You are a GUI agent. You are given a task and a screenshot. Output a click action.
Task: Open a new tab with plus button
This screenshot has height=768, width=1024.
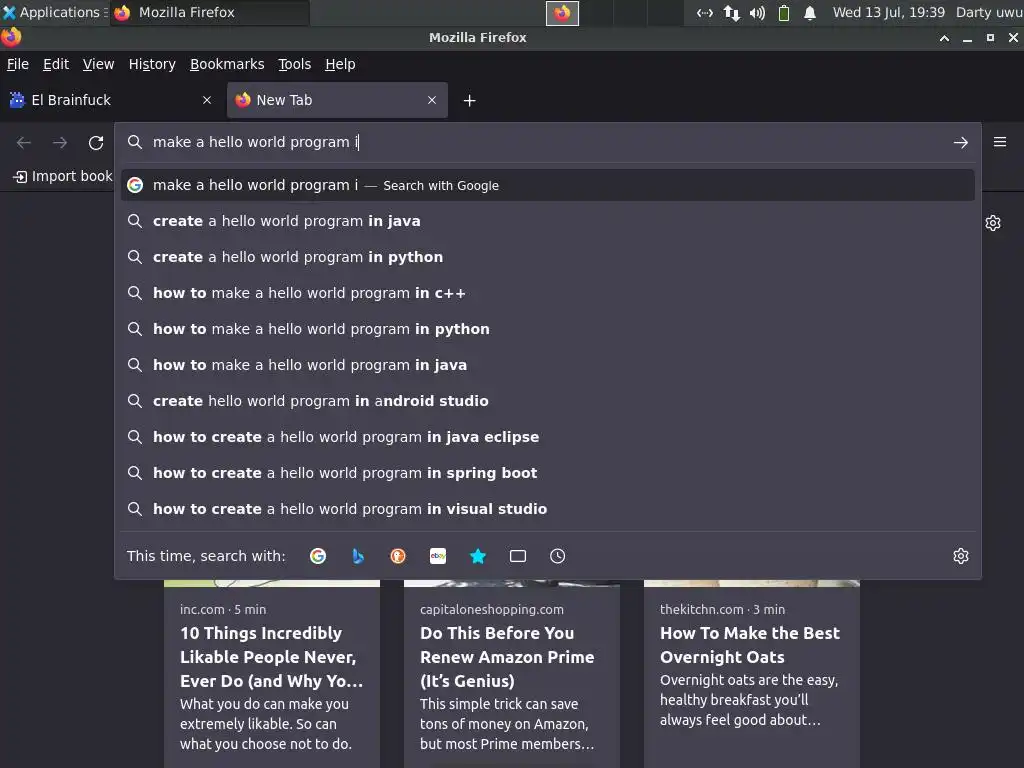pos(470,101)
